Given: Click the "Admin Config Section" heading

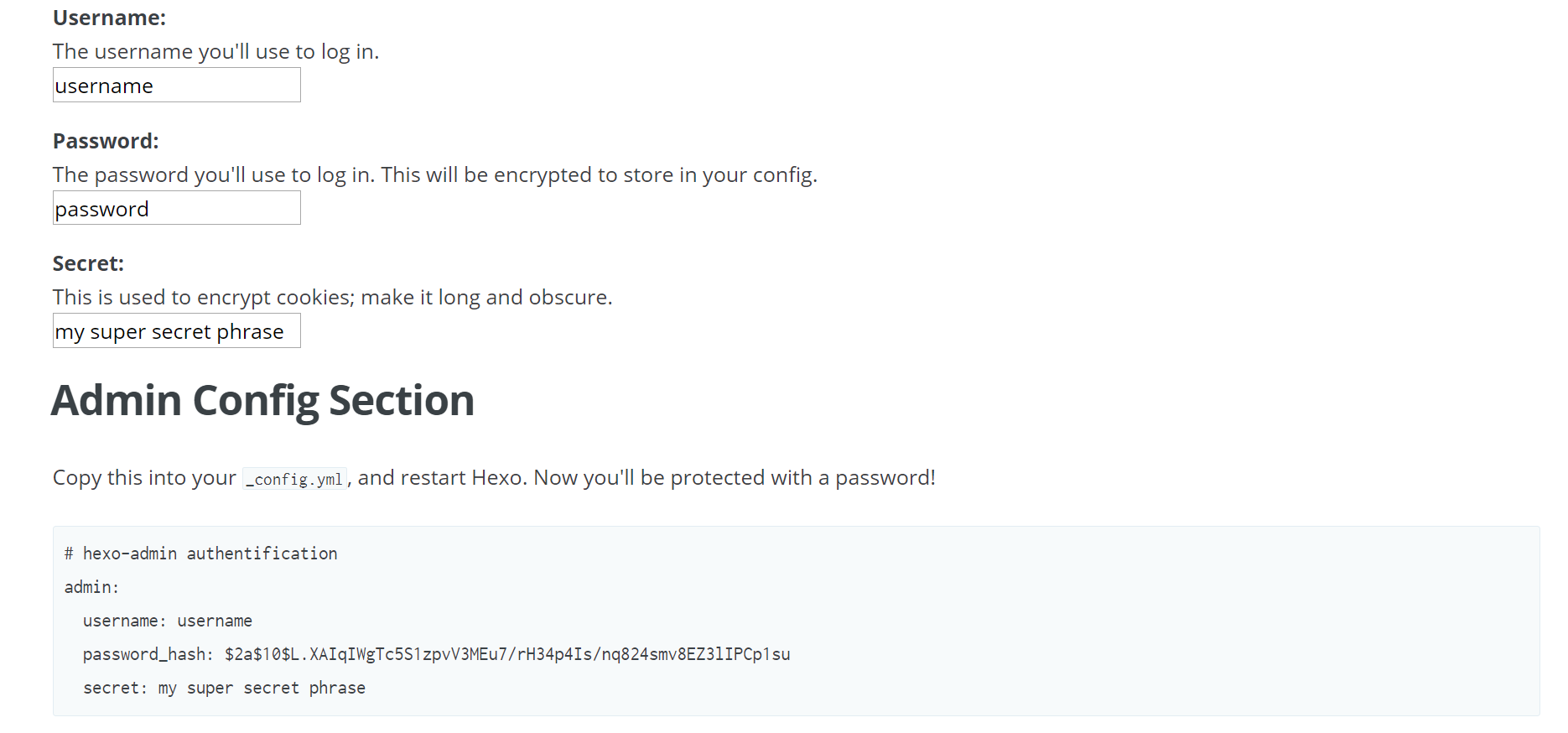Looking at the screenshot, I should tap(262, 400).
